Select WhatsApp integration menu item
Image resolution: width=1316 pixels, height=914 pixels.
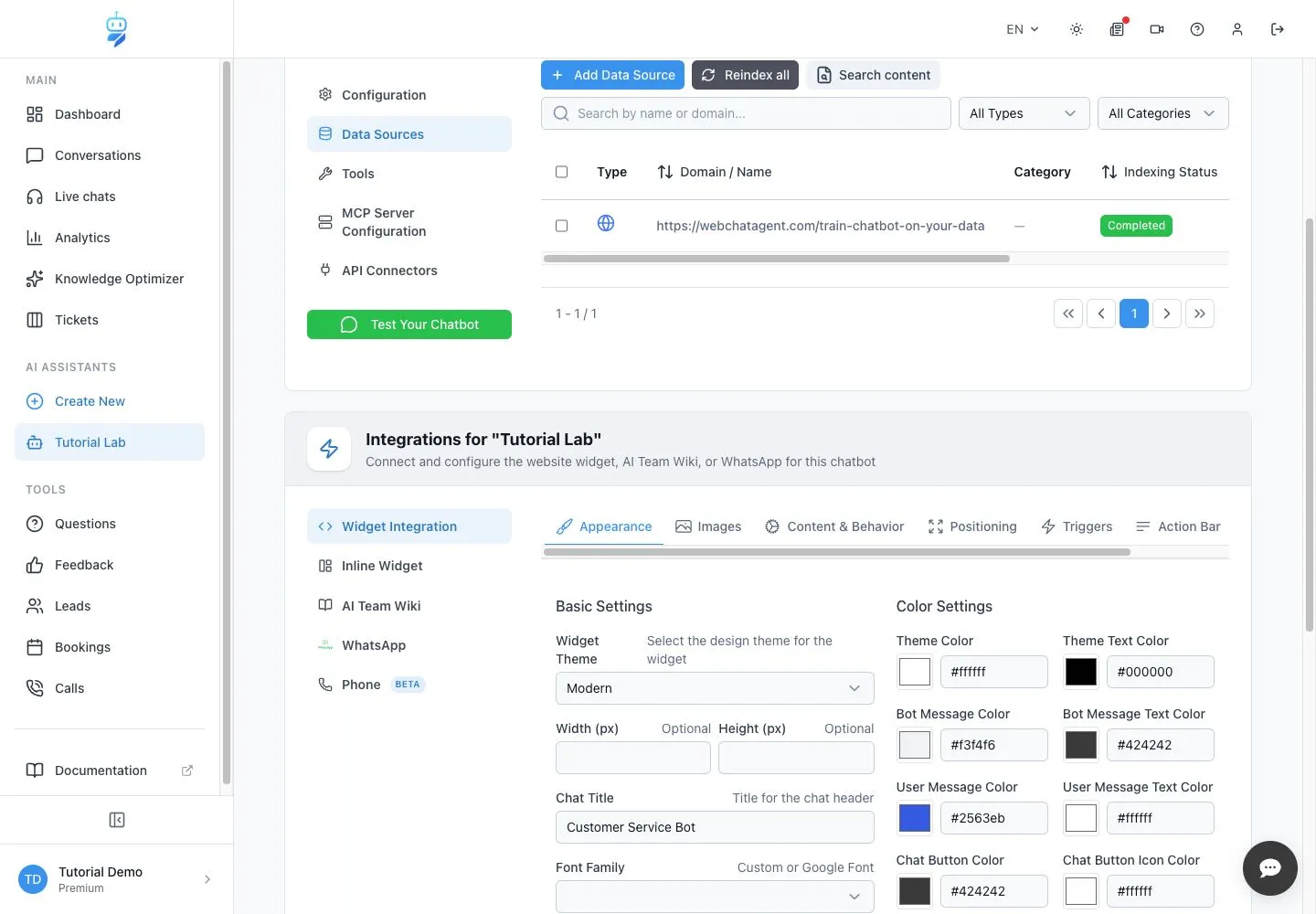409,645
